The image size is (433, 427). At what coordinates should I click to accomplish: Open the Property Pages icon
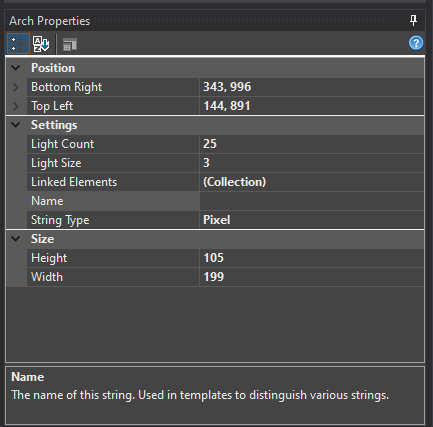[x=70, y=44]
